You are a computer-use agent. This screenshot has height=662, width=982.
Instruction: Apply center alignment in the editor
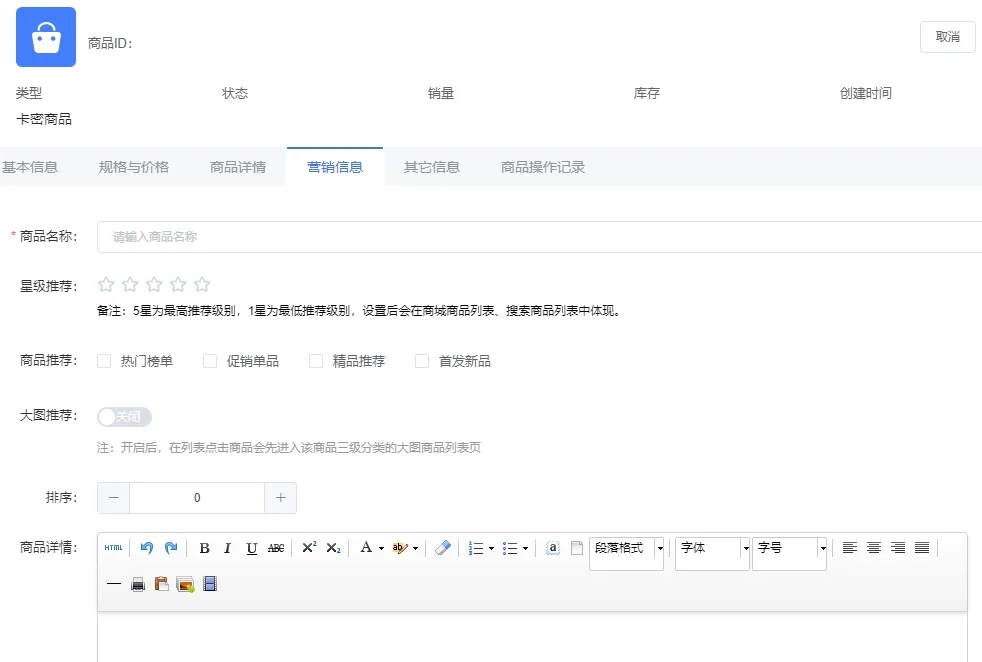tap(874, 547)
